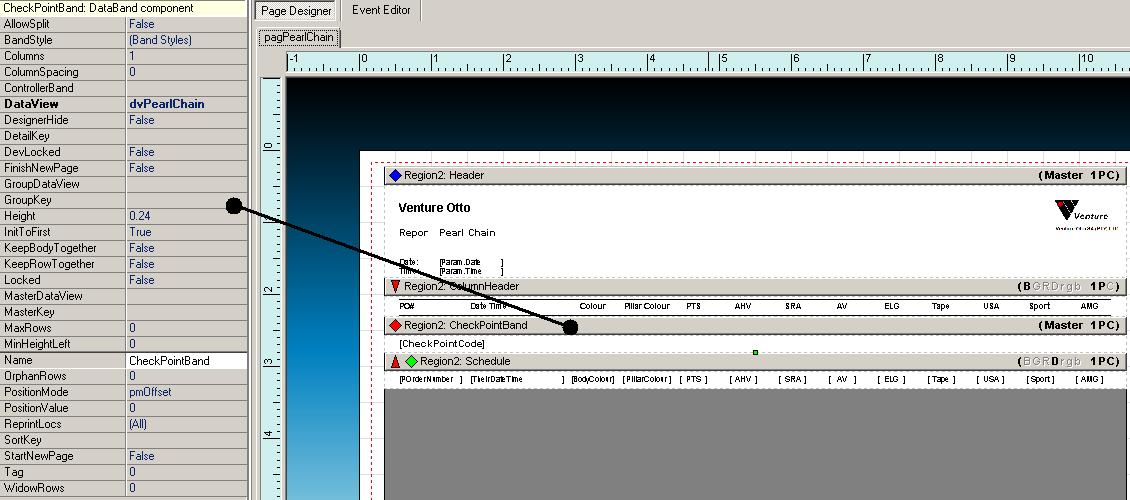The width and height of the screenshot is (1130, 500).
Task: Select the DetailKey property label
Action: (x=27, y=135)
